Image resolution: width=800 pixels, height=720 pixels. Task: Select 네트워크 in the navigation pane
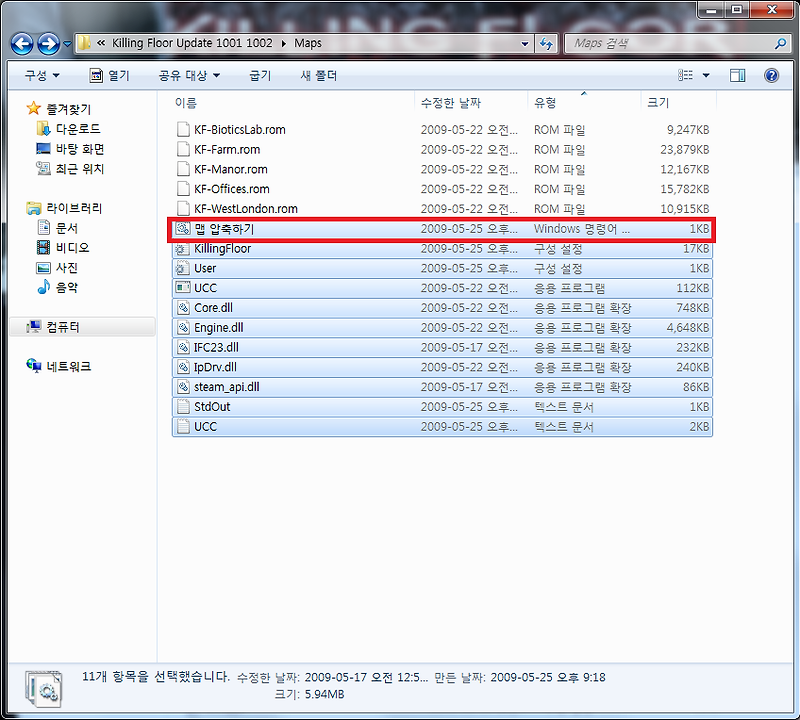[69, 366]
